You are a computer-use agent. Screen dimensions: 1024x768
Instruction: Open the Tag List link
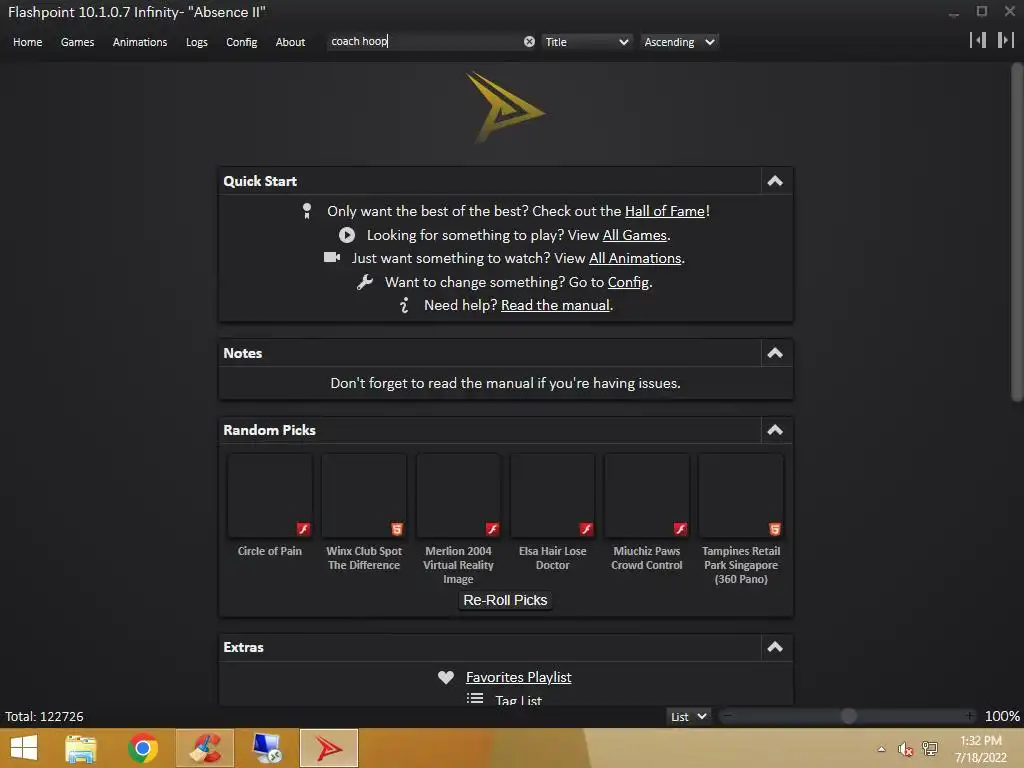tap(518, 700)
